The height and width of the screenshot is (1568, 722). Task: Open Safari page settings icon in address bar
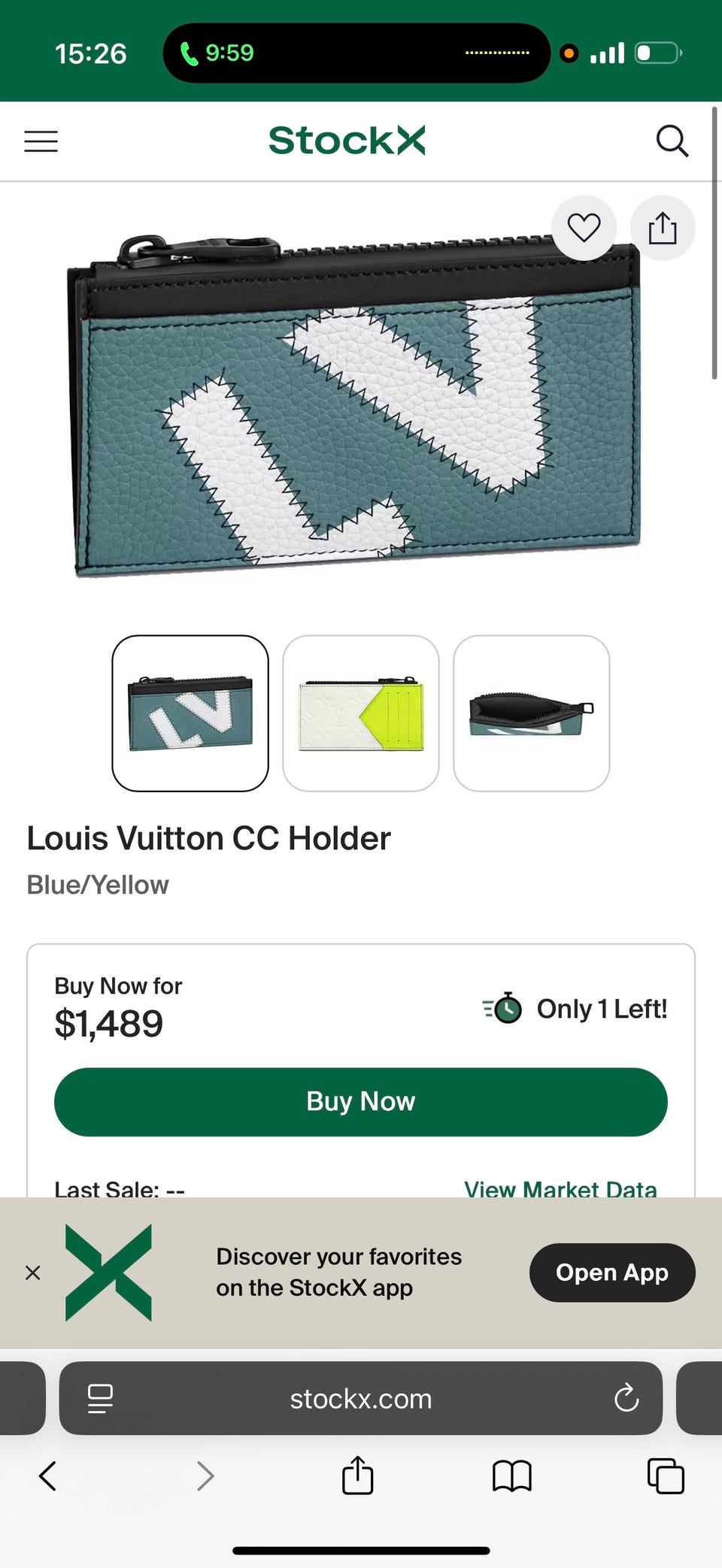(100, 1399)
